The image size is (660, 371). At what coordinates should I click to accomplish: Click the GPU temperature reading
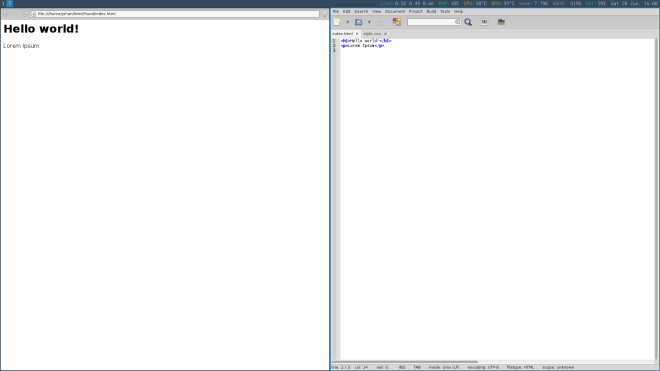tap(503, 3)
